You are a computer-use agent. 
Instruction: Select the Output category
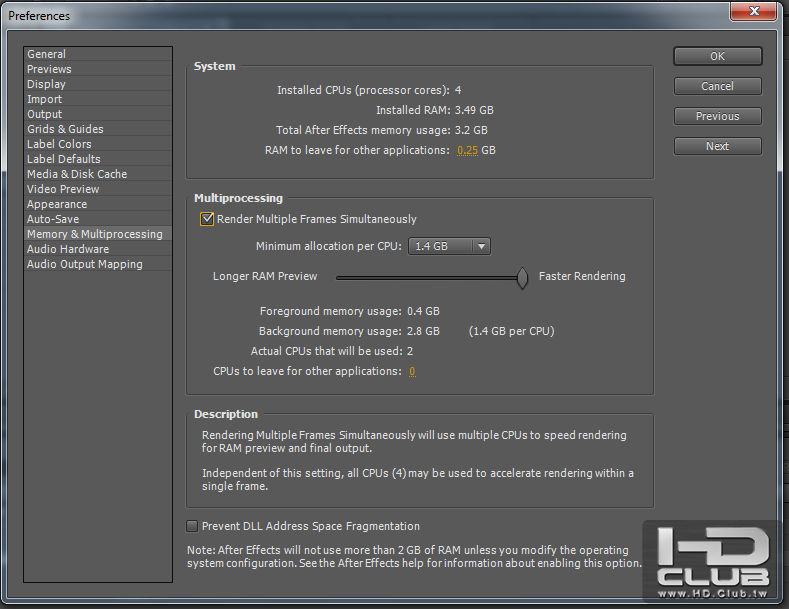click(x=98, y=114)
